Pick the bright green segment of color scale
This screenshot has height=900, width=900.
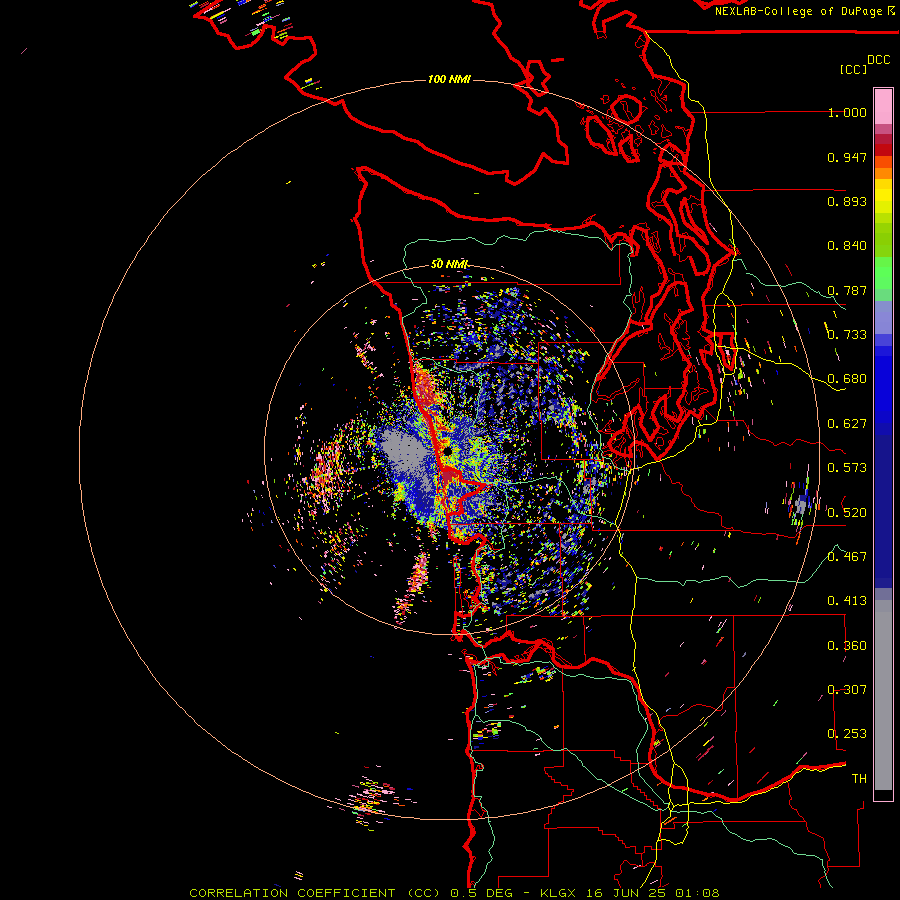coord(883,273)
